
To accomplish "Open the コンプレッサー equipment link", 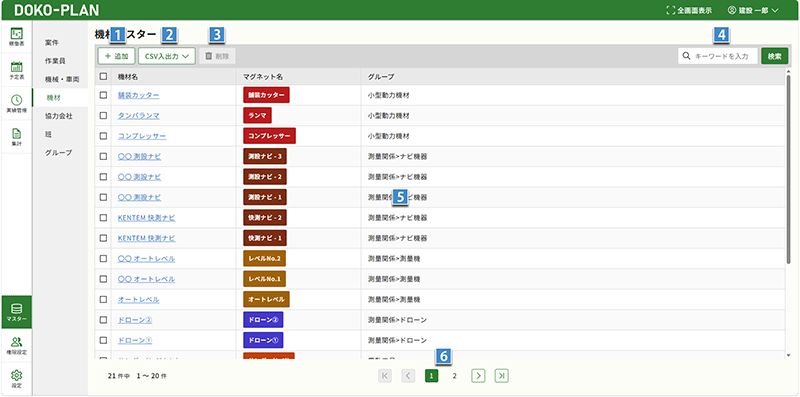I will [142, 136].
